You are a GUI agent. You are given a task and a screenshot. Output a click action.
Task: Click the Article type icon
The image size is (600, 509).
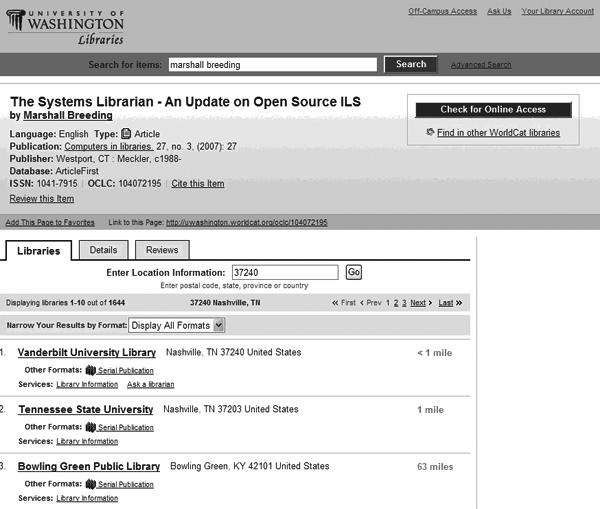[126, 133]
